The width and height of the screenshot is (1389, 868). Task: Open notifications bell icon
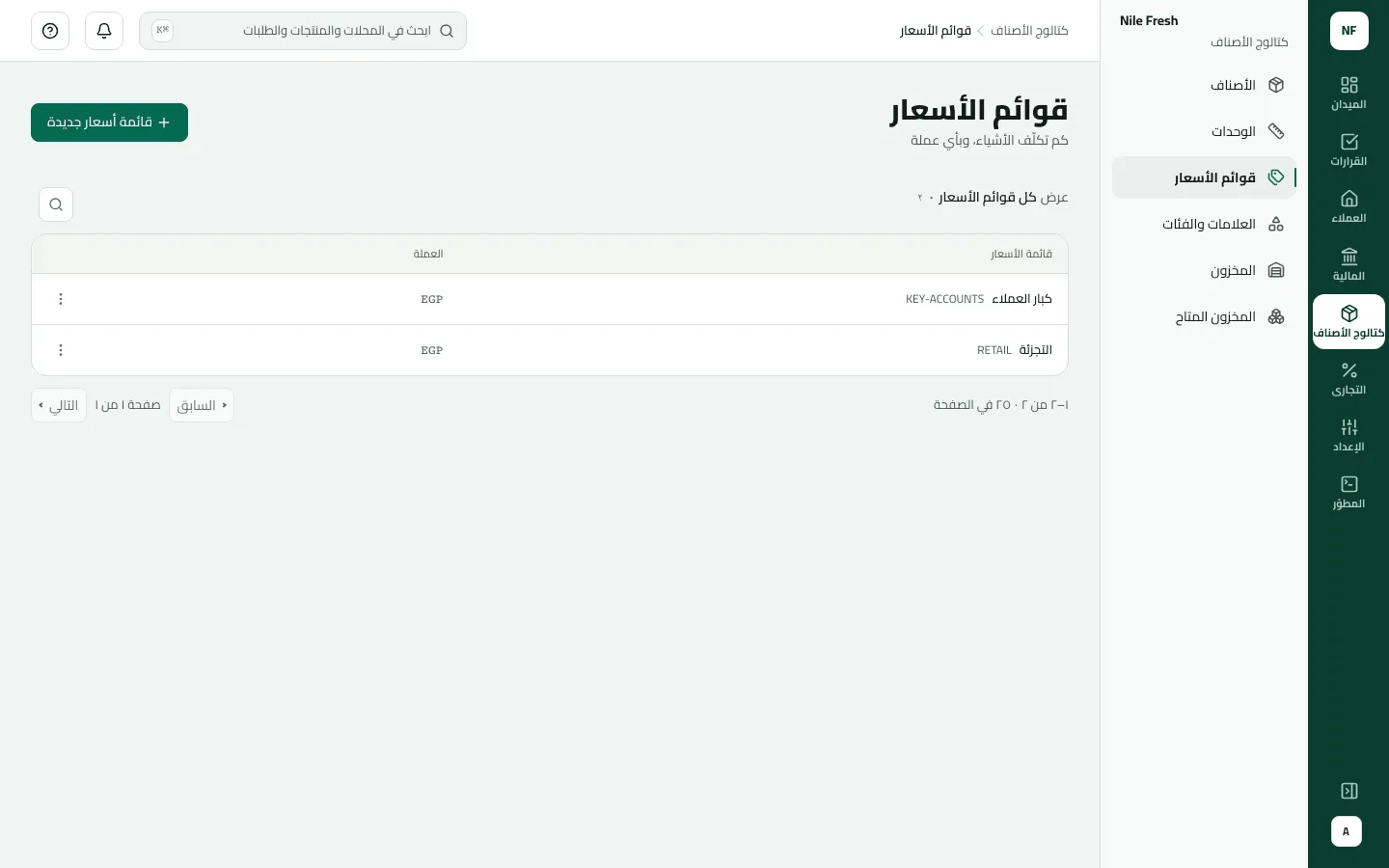coord(104,31)
